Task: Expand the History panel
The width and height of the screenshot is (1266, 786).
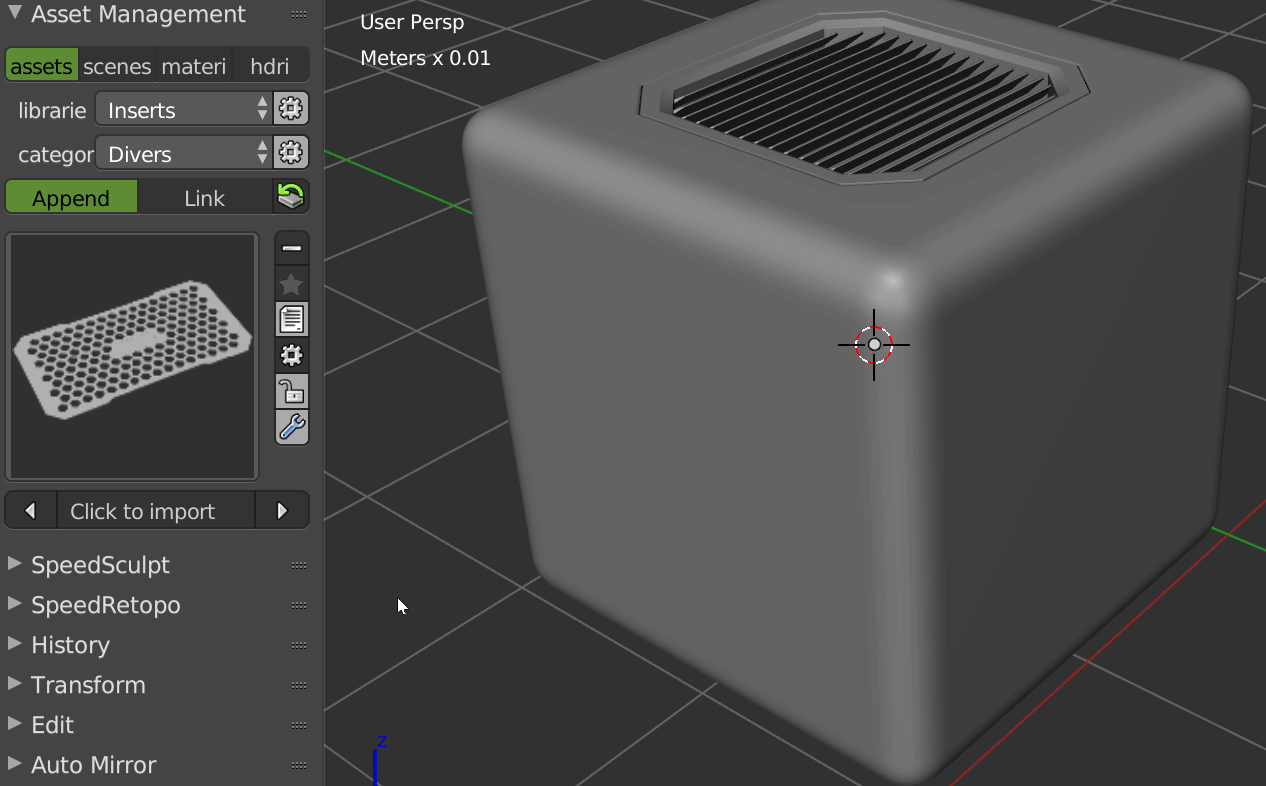Action: (x=14, y=644)
